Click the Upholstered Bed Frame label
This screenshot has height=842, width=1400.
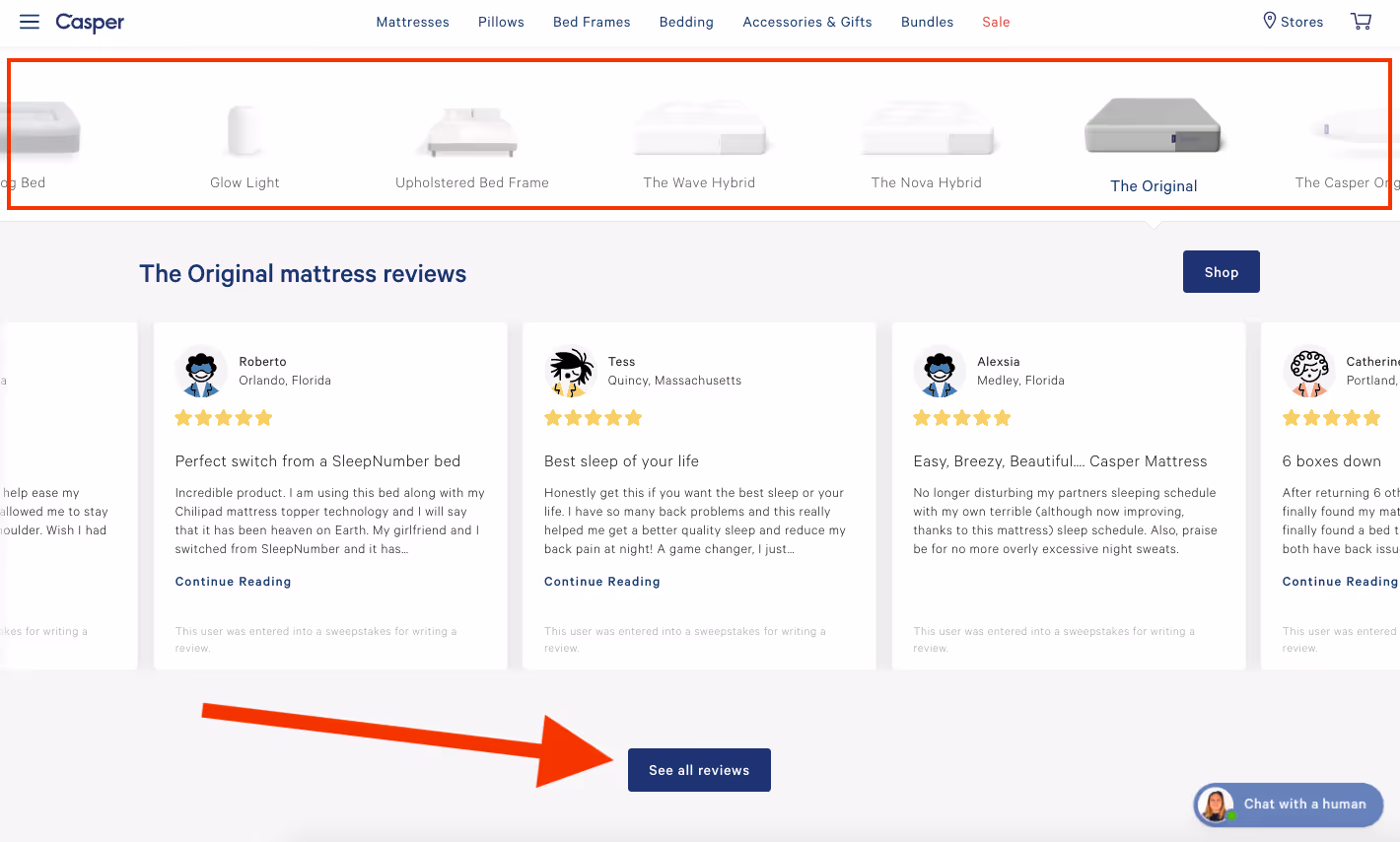[x=472, y=182]
